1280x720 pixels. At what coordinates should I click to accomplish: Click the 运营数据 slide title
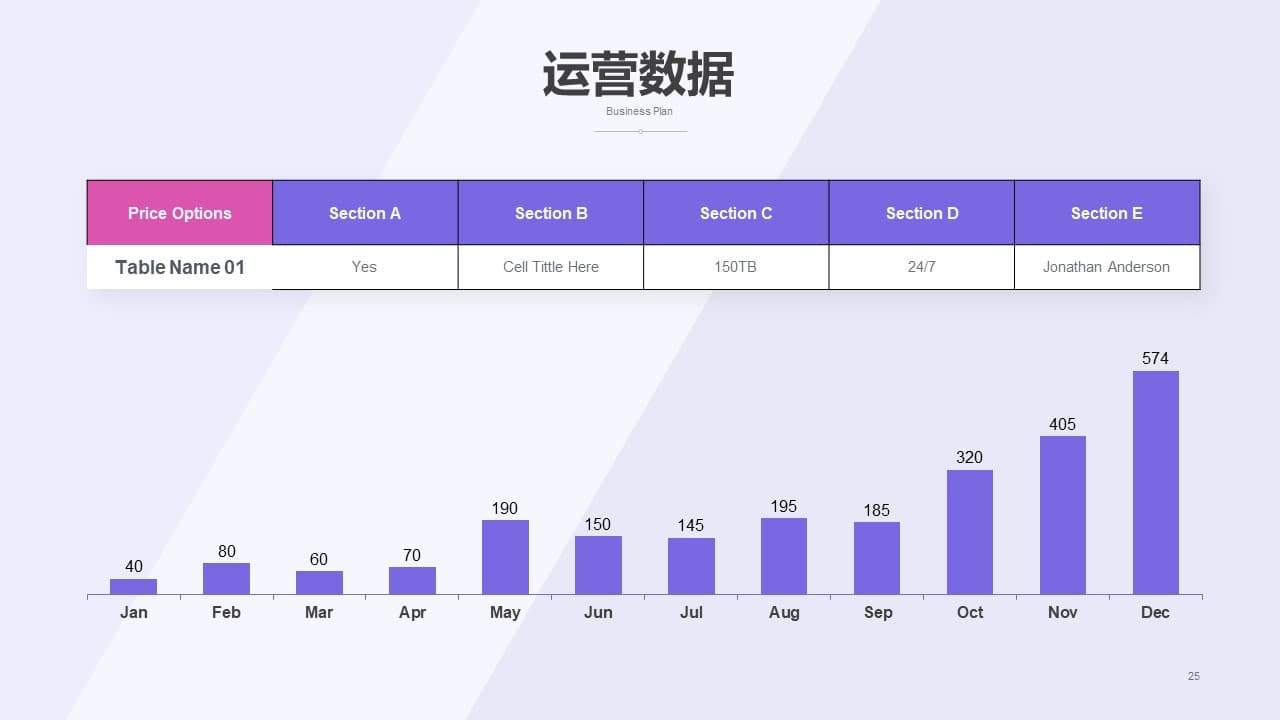click(x=638, y=75)
